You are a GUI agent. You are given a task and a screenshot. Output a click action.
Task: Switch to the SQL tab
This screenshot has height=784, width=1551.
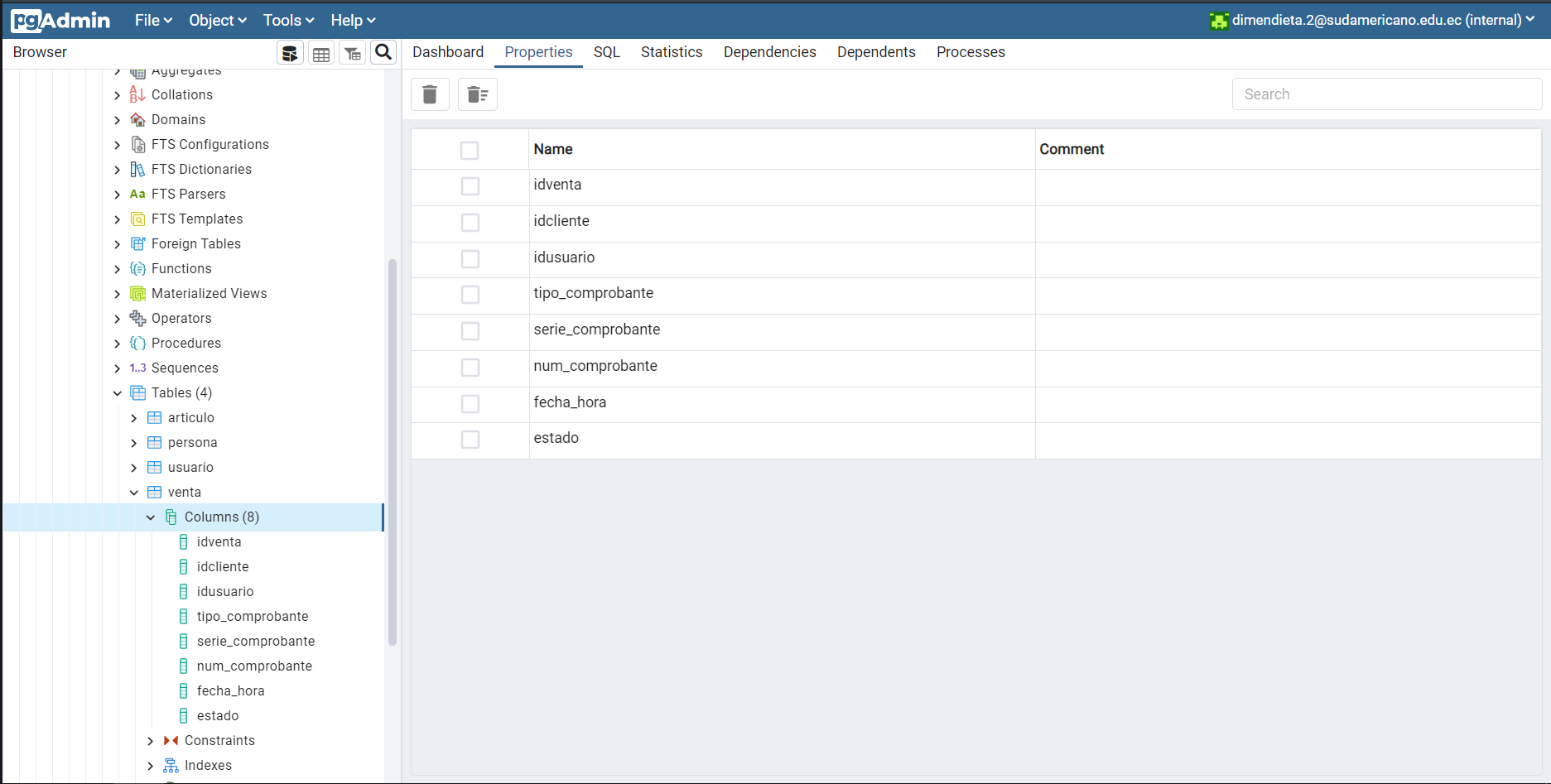click(606, 52)
